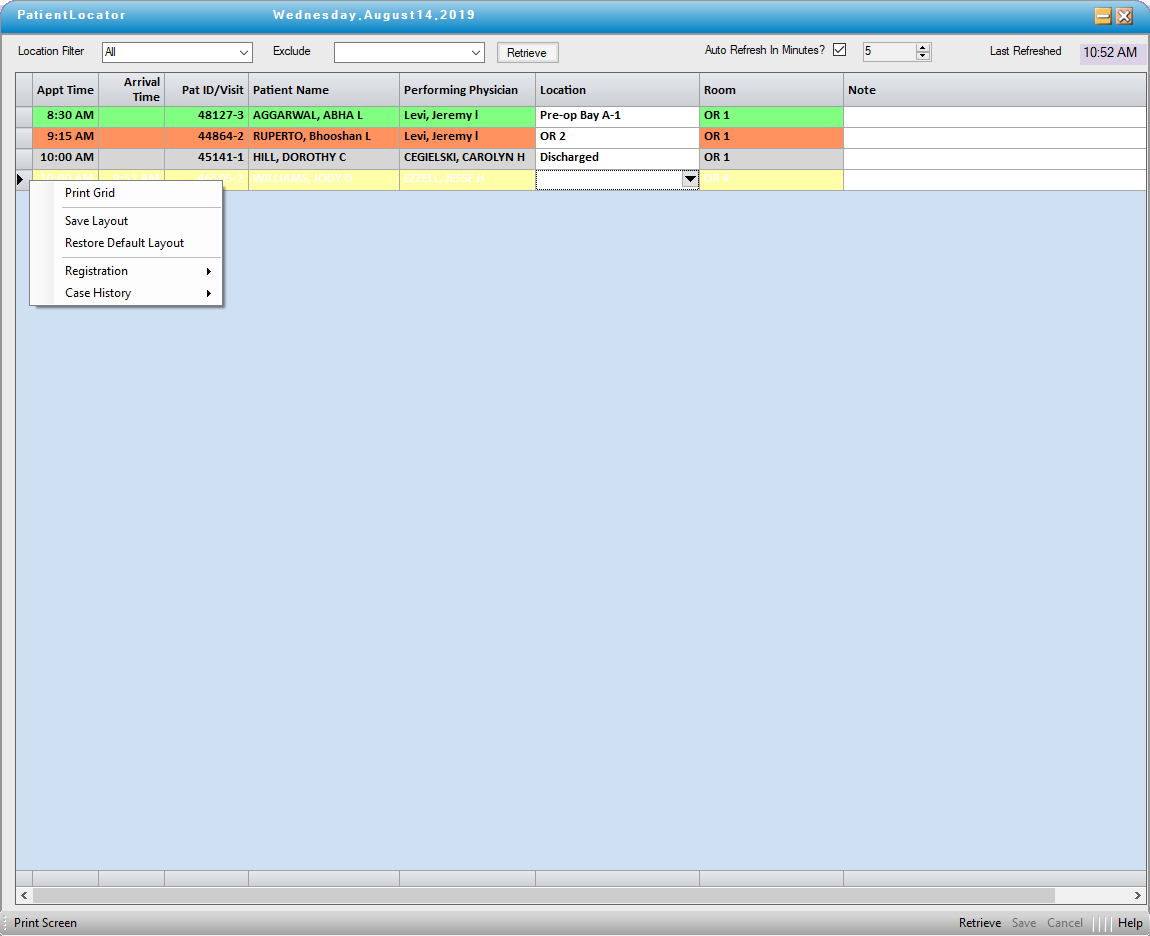Image resolution: width=1150 pixels, height=936 pixels.
Task: Select the row for AGGARWAL, ABHA L
Action: point(307,116)
